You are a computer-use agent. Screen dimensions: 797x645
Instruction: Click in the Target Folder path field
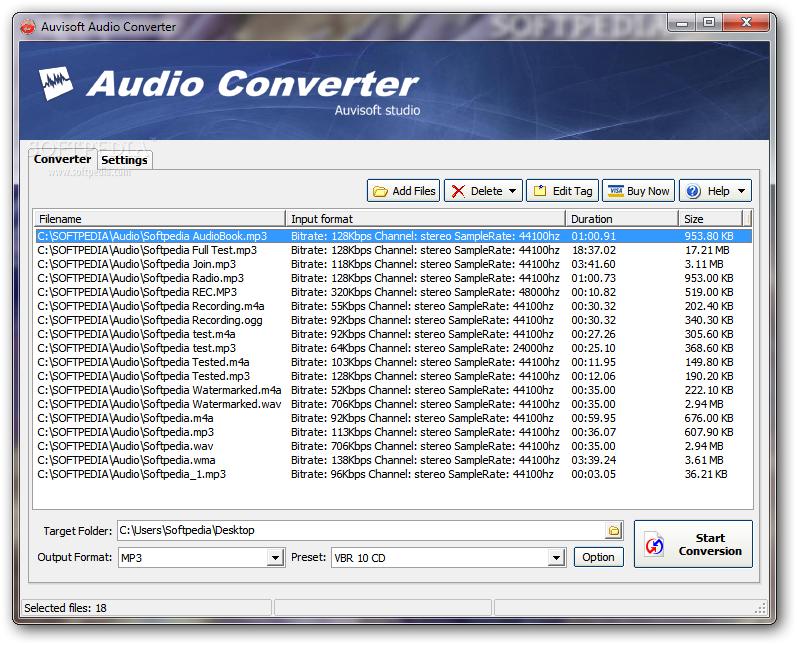pyautogui.click(x=361, y=531)
